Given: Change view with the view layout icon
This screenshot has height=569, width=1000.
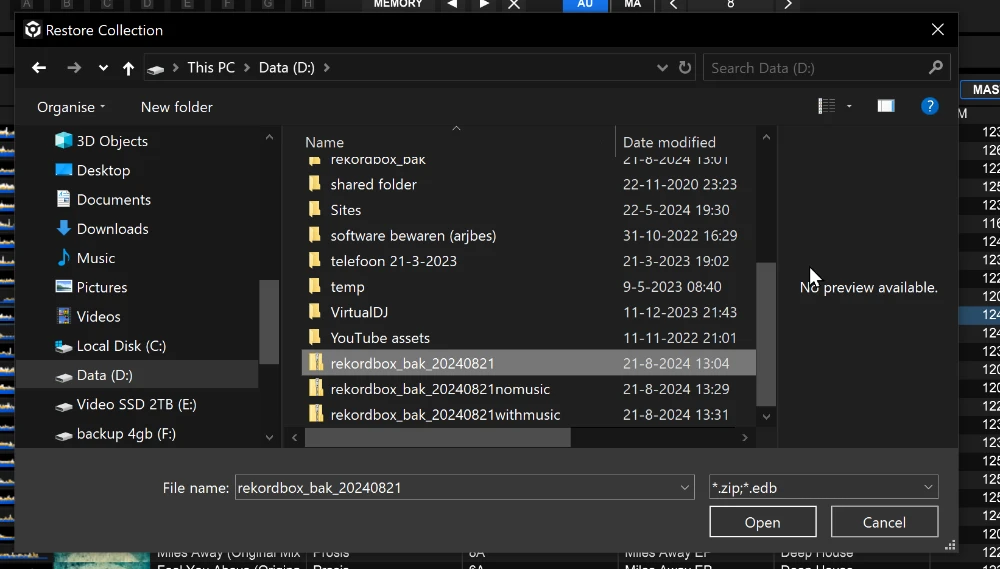Looking at the screenshot, I should click(827, 106).
